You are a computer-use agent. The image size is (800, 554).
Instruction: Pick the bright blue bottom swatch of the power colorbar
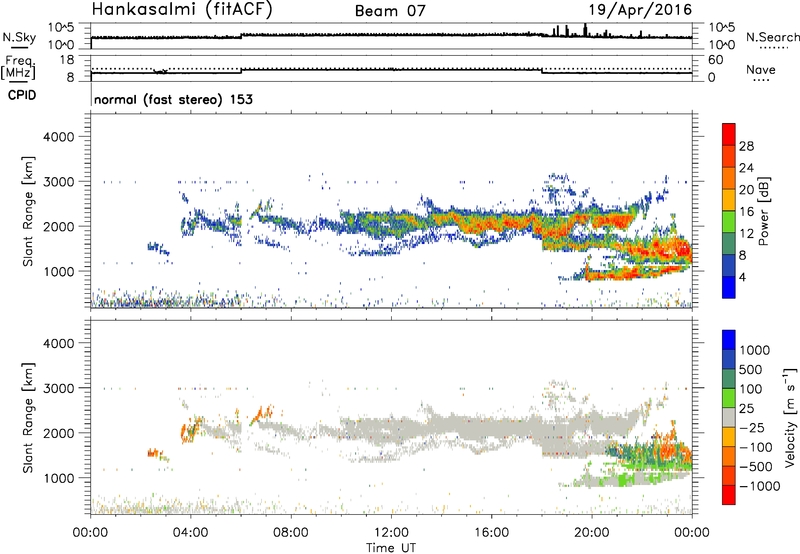tap(729, 288)
